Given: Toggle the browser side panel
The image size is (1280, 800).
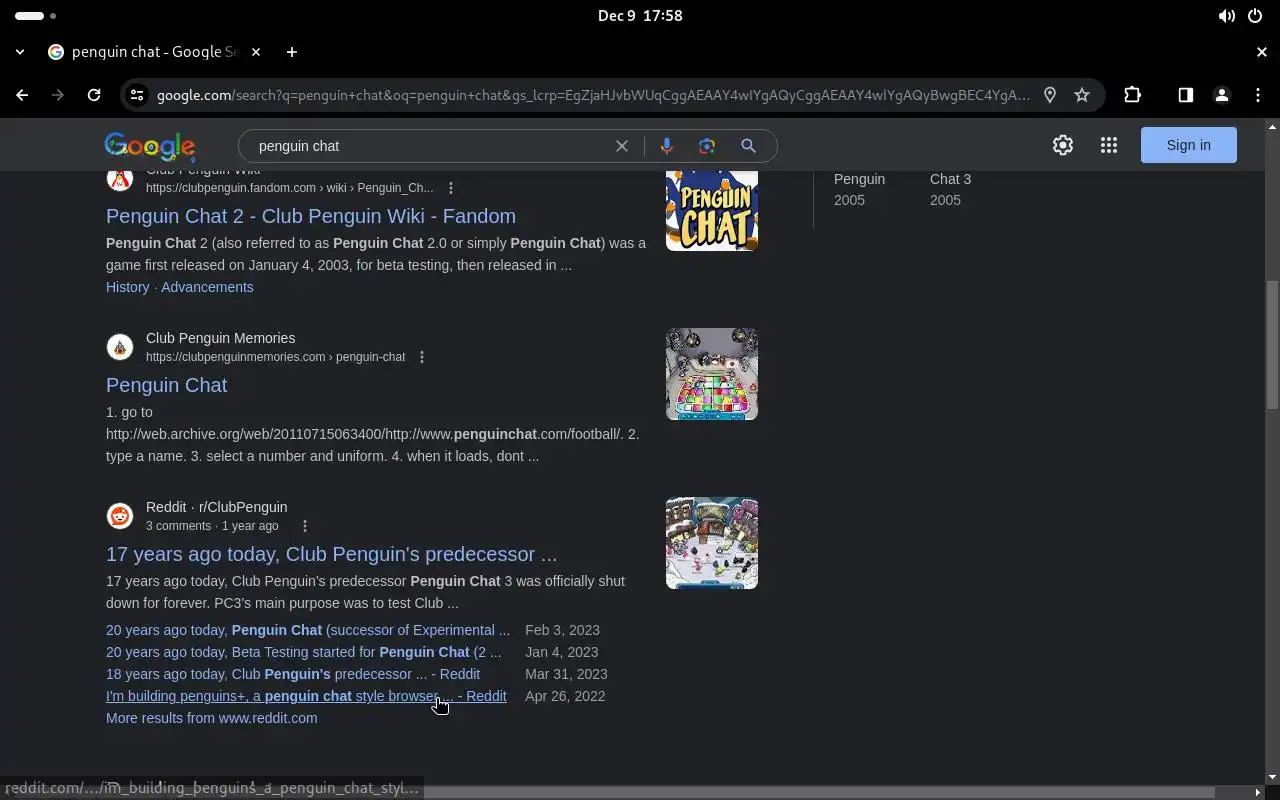Looking at the screenshot, I should tap(1185, 95).
